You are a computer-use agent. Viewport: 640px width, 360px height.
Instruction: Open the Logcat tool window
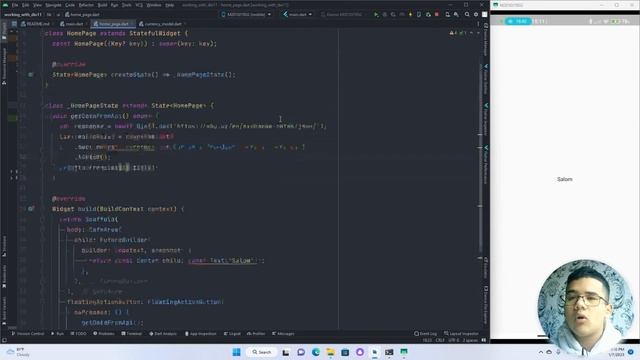coord(232,333)
